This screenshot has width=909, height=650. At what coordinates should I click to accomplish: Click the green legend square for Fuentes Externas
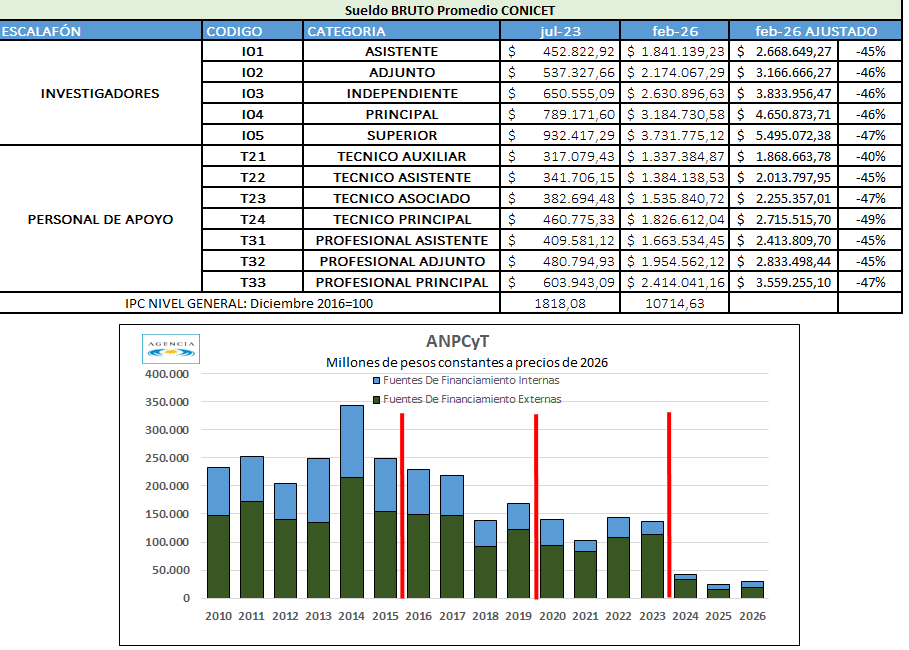point(376,400)
